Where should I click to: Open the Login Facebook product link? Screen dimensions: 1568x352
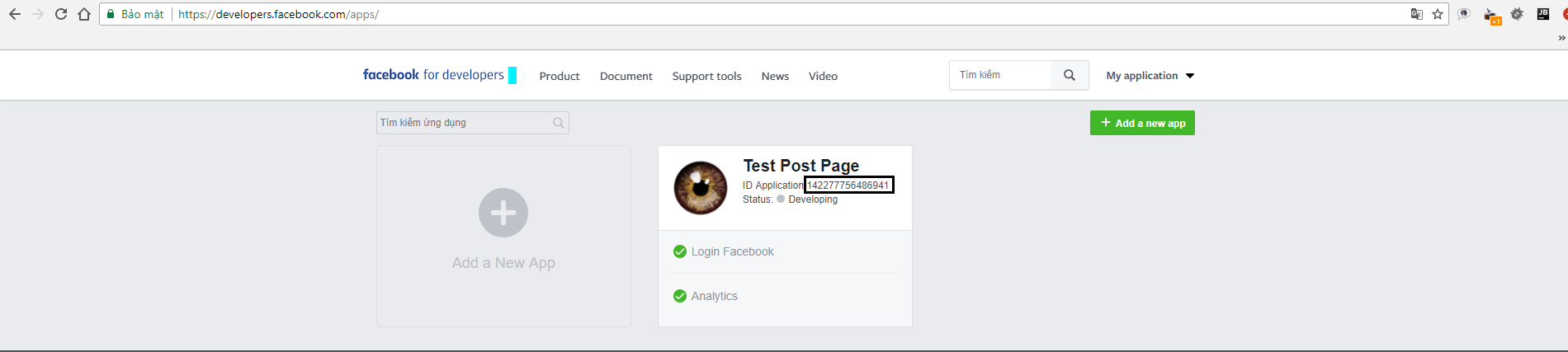pos(733,251)
